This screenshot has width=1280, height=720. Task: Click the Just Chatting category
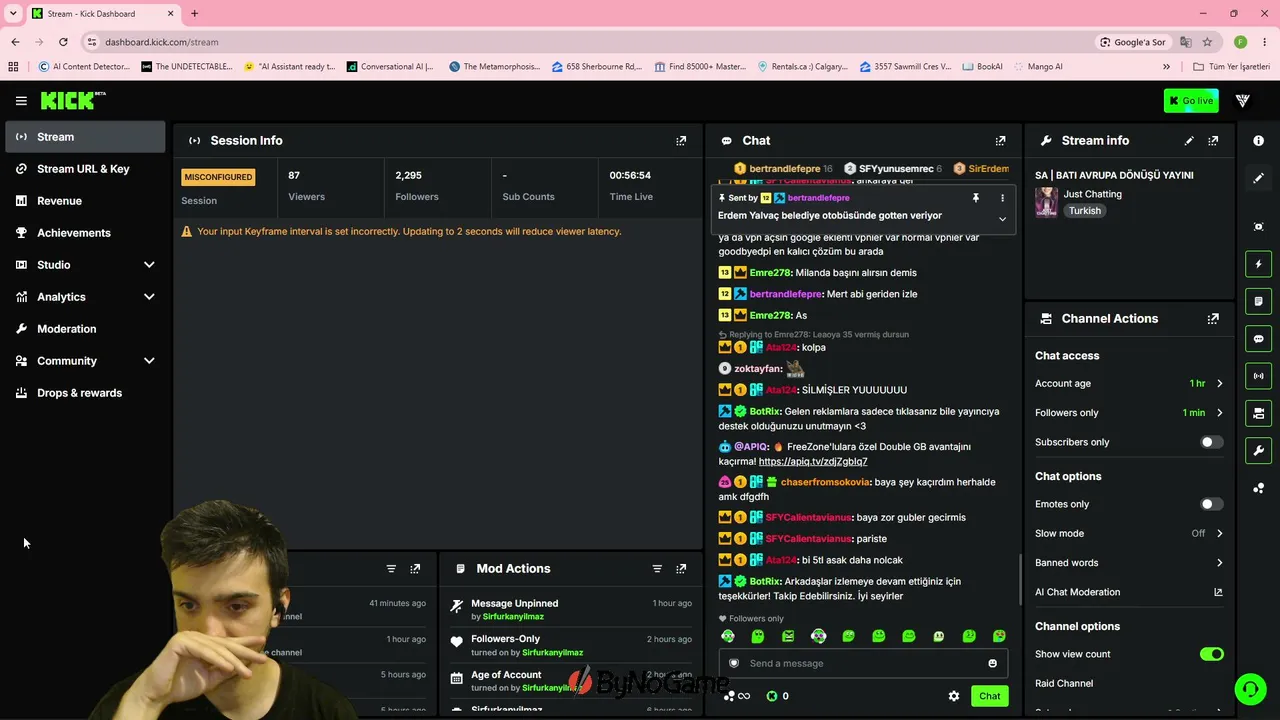1092,194
